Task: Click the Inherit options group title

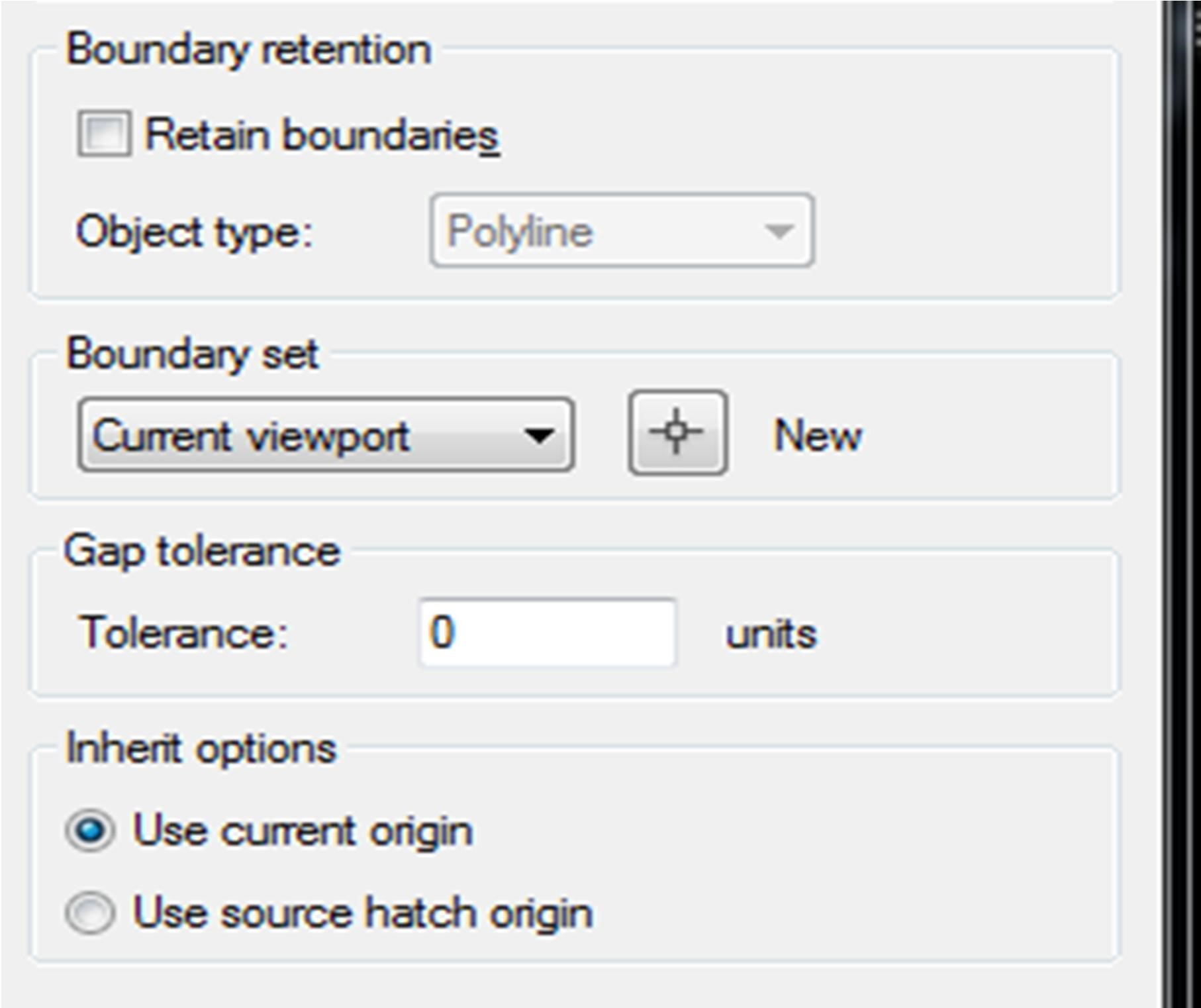Action: [201, 749]
